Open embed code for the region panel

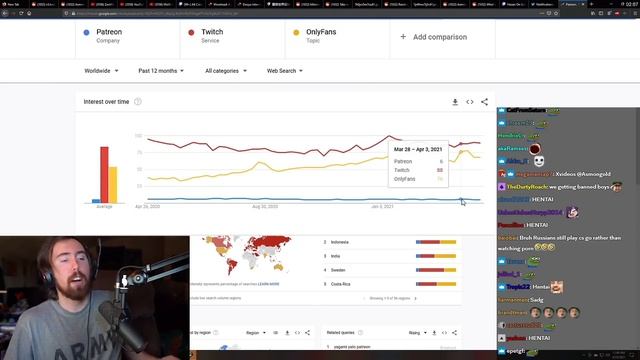pyautogui.click(x=297, y=333)
